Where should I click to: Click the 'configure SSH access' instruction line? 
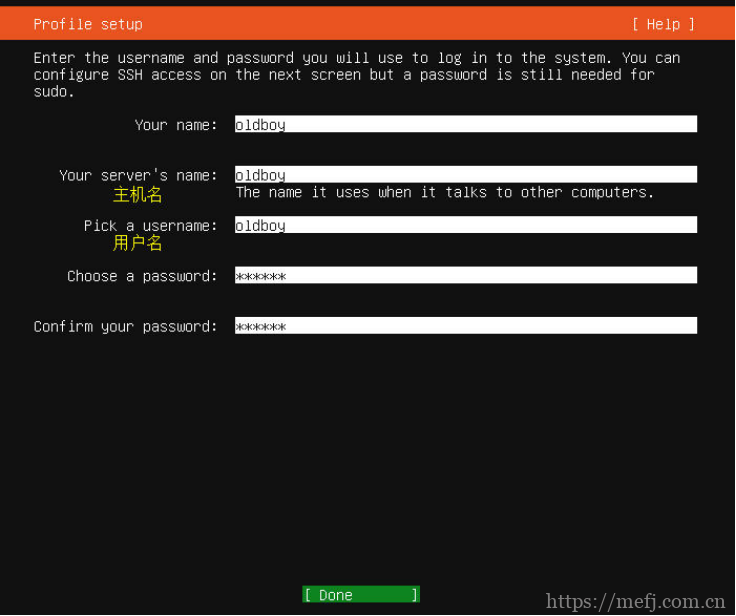point(344,75)
